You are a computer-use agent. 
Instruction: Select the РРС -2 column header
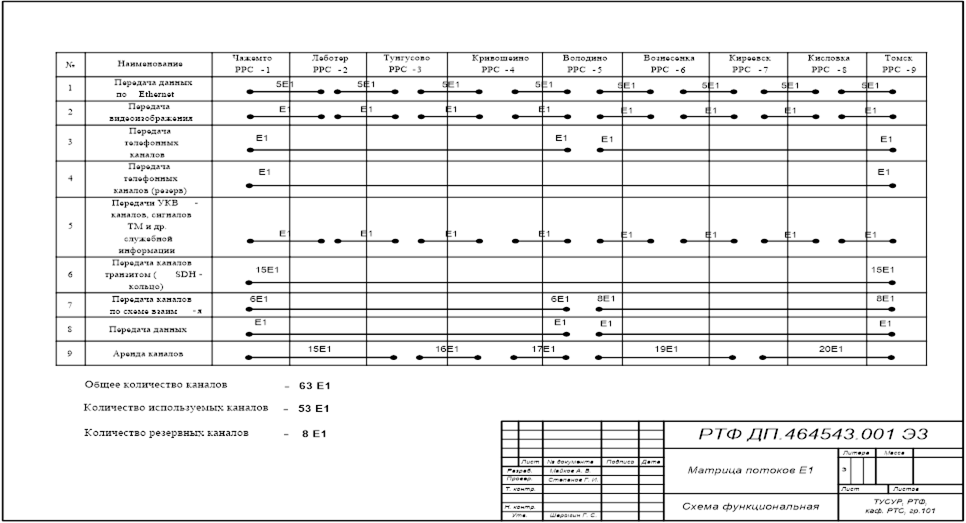(330, 64)
